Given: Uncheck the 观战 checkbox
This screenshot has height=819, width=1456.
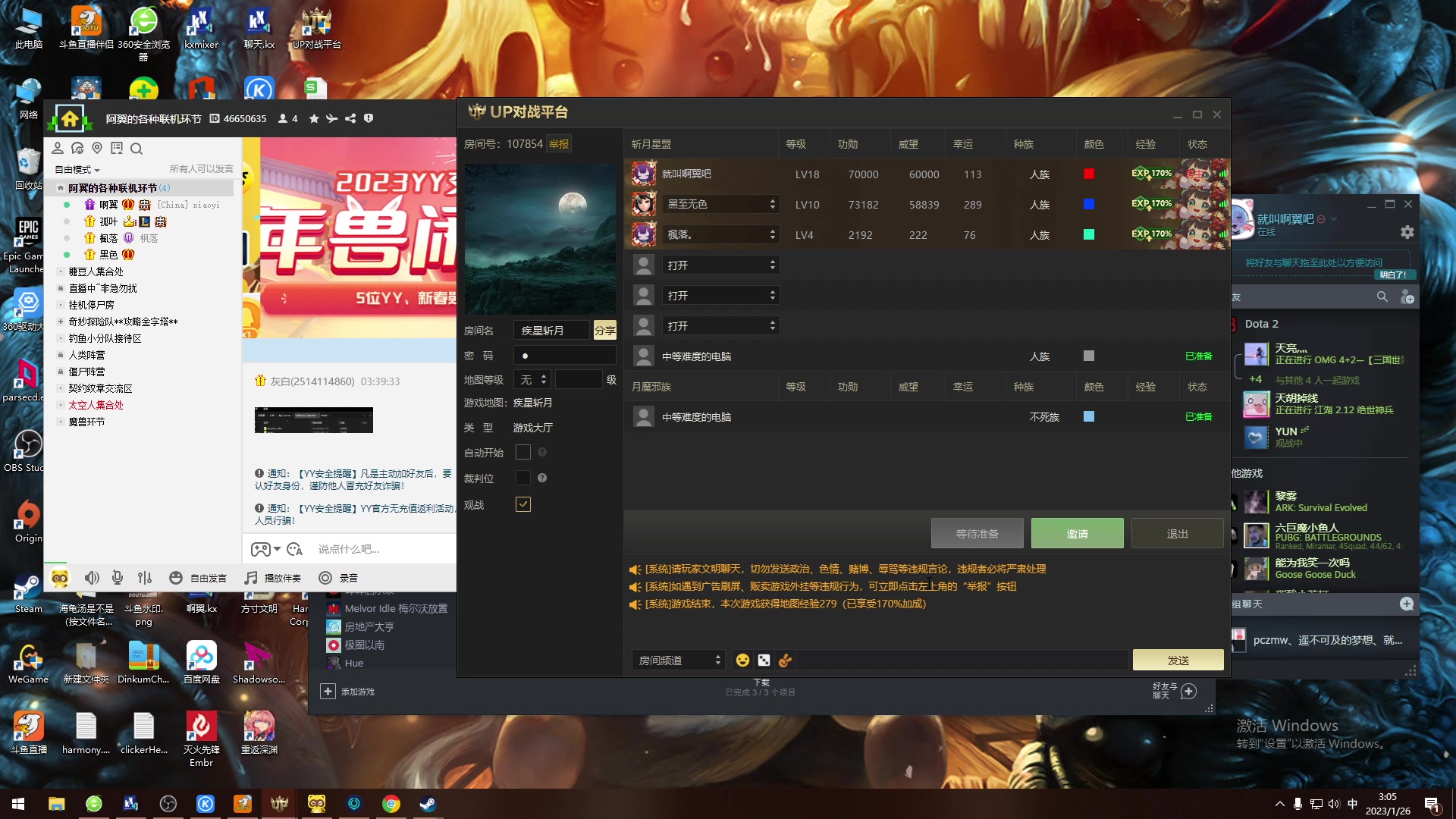Looking at the screenshot, I should point(522,504).
